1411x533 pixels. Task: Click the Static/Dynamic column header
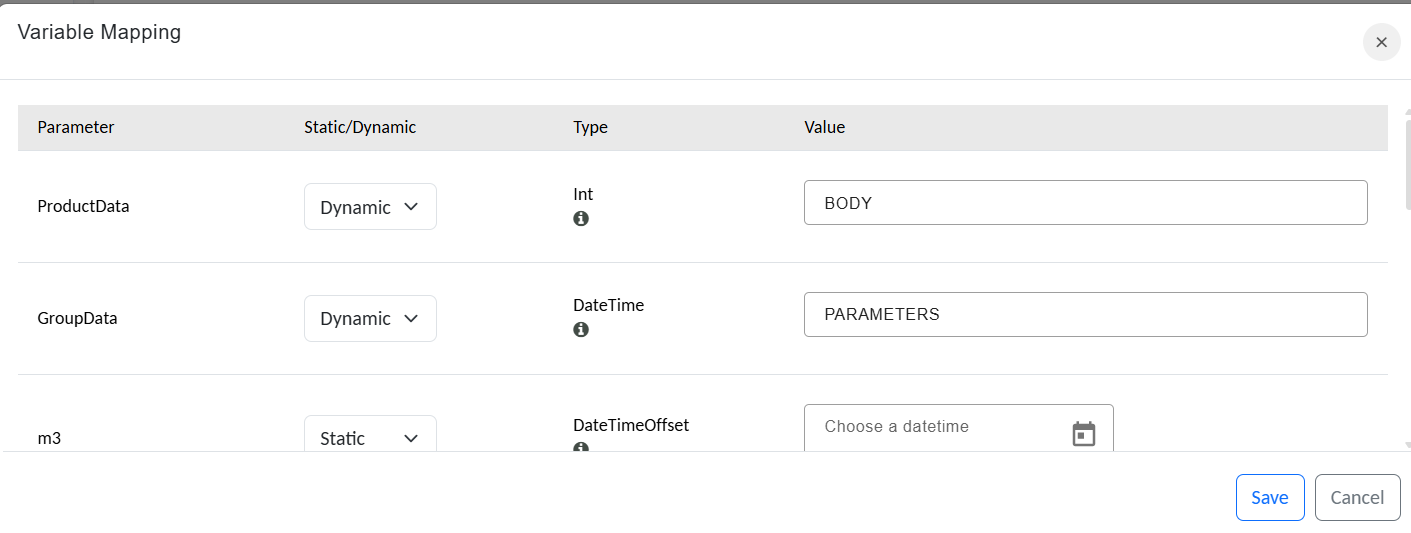(x=360, y=127)
